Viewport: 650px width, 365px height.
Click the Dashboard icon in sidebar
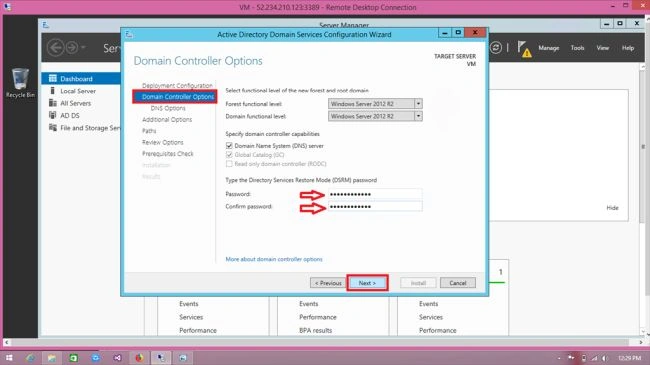point(53,78)
